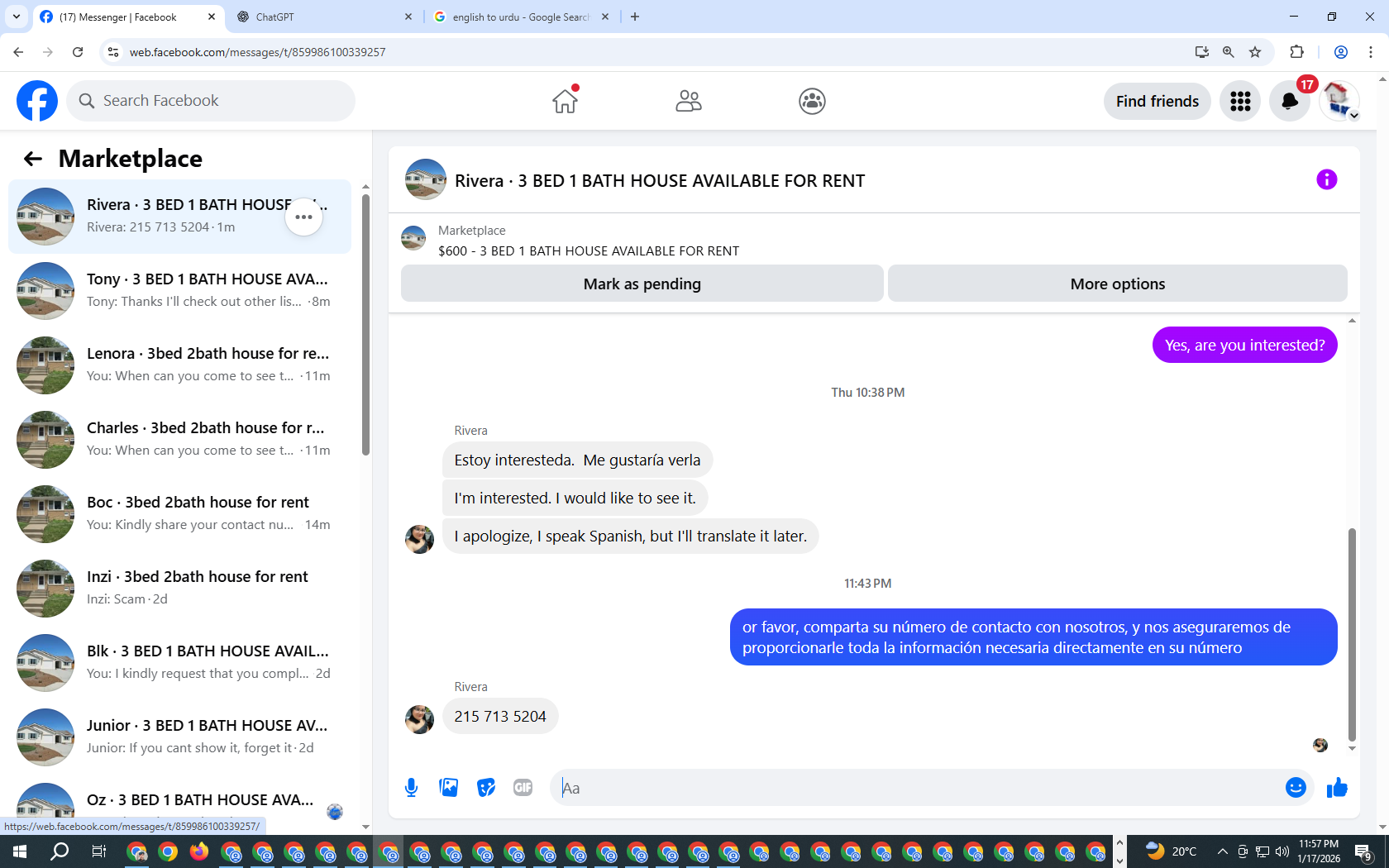The width and height of the screenshot is (1389, 868).
Task: Open the tab search dropdown arrow
Action: (16, 17)
